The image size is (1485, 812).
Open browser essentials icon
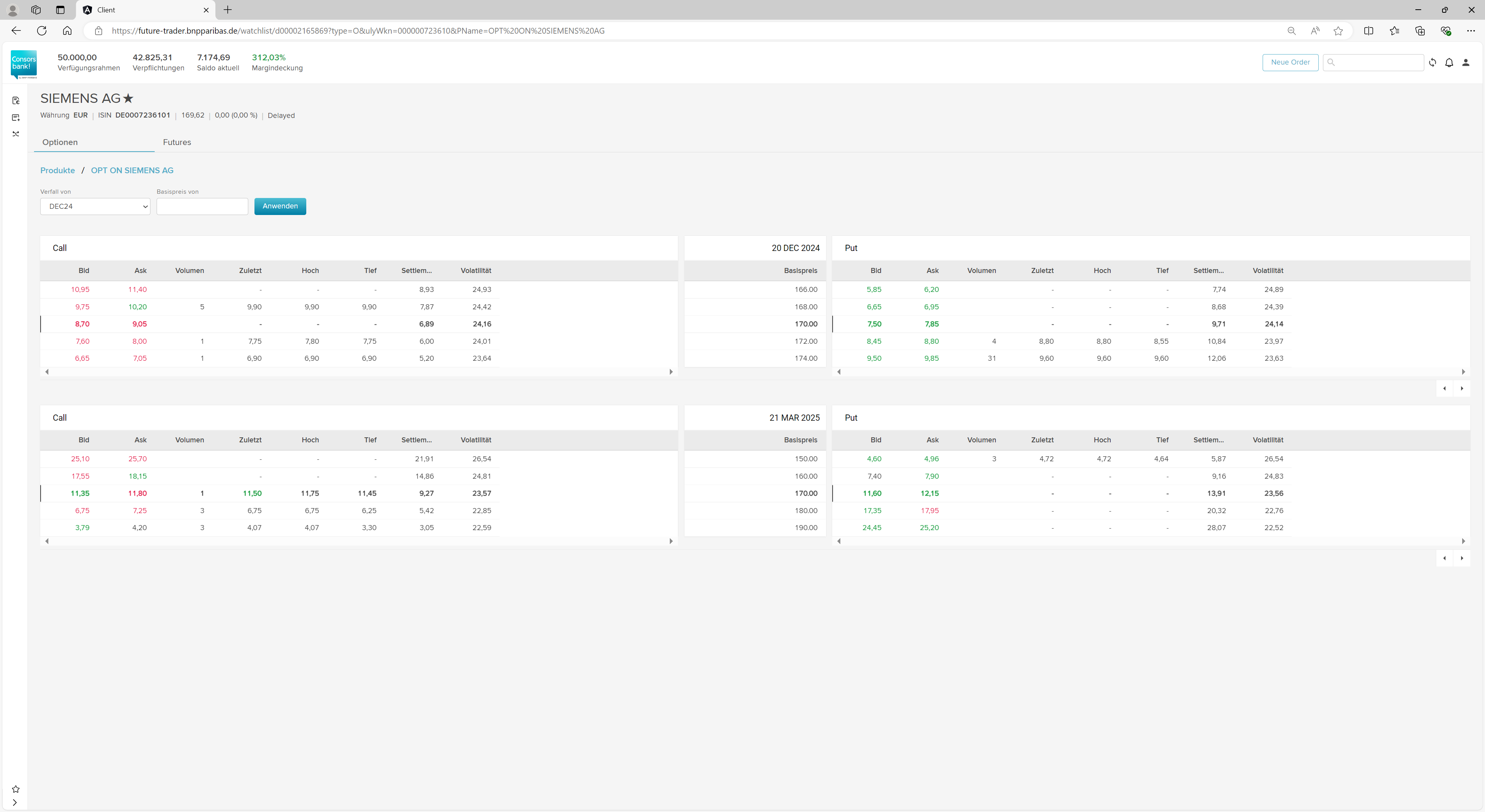tap(1446, 31)
